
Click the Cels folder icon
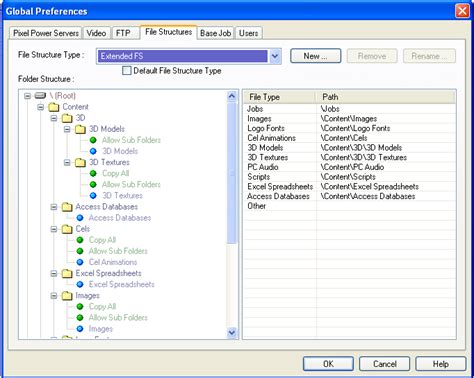(67, 229)
